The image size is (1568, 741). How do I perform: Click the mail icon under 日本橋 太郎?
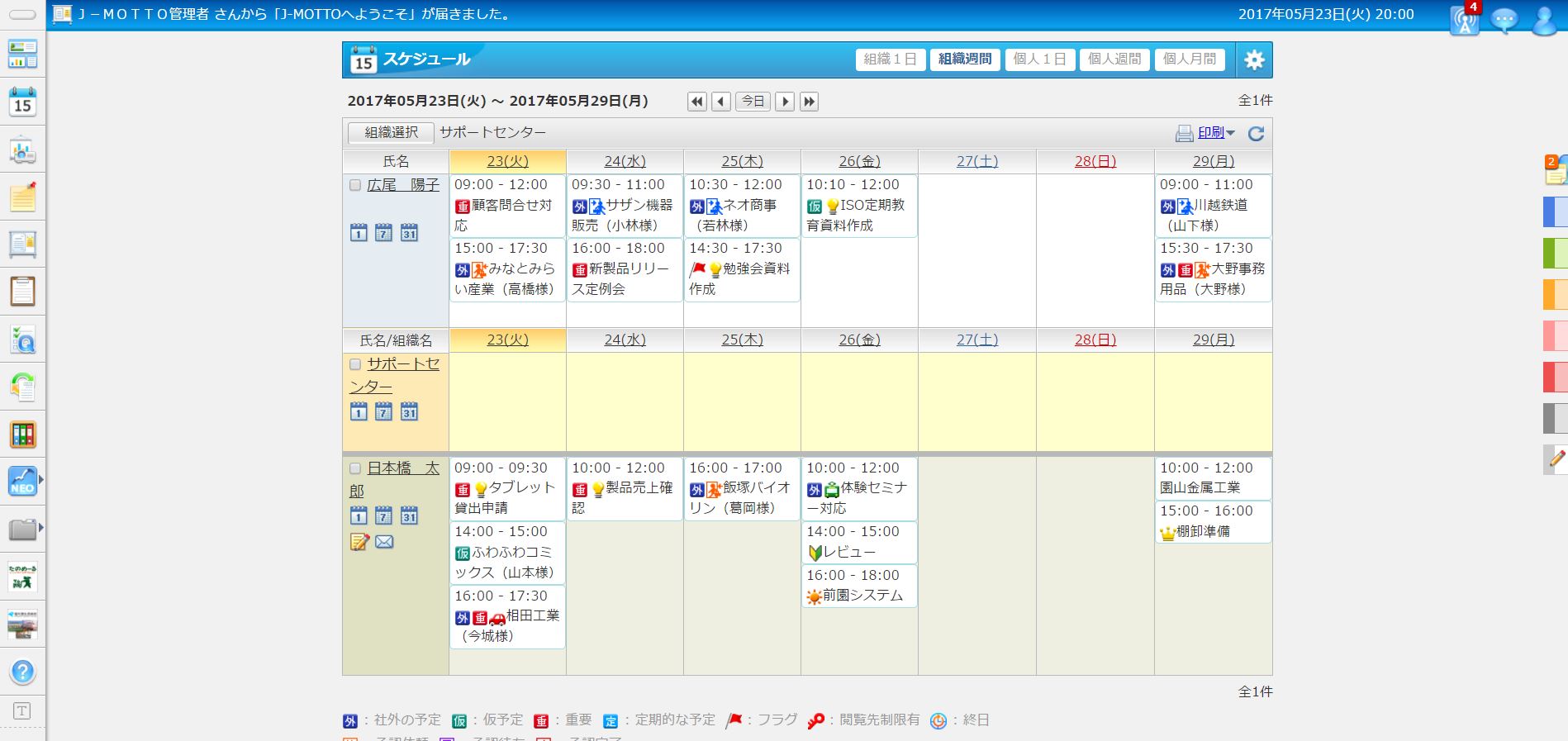(x=384, y=542)
